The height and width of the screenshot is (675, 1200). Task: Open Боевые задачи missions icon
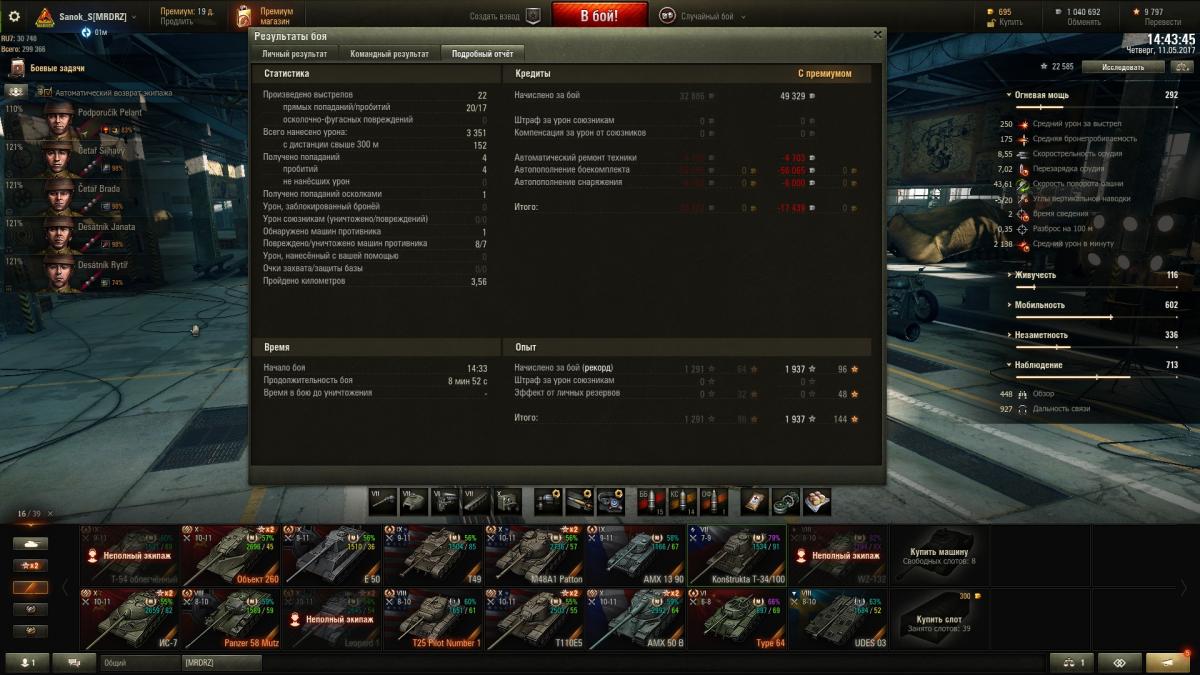coord(17,68)
